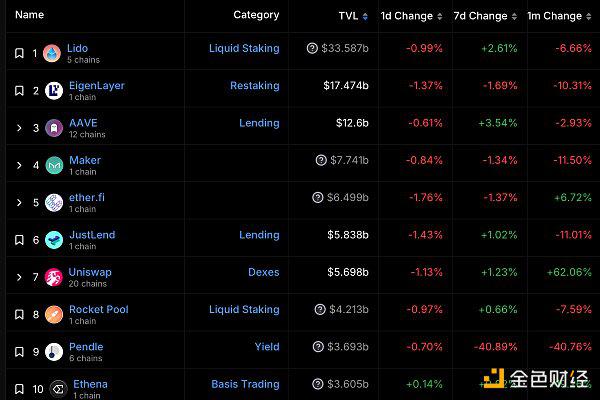Click the Uniswap unicorn logo icon
Screen dimensions: 600x400
[54, 277]
